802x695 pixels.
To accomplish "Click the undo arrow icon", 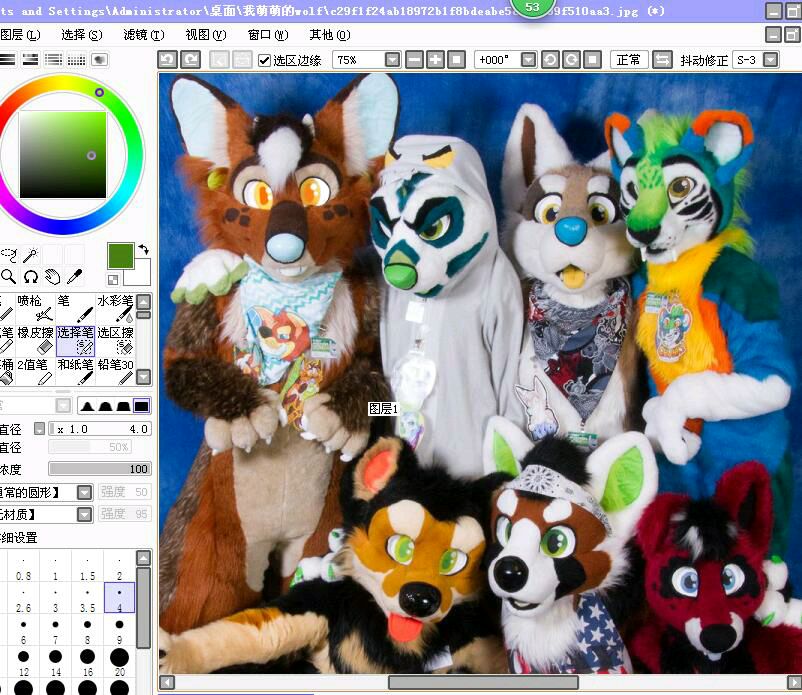I will pos(168,60).
